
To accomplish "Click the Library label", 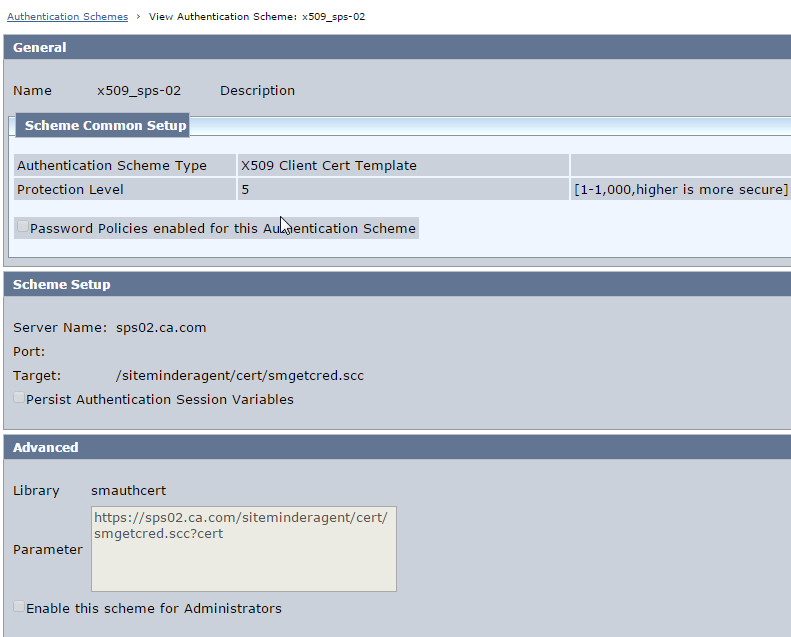I will pyautogui.click(x=36, y=491).
